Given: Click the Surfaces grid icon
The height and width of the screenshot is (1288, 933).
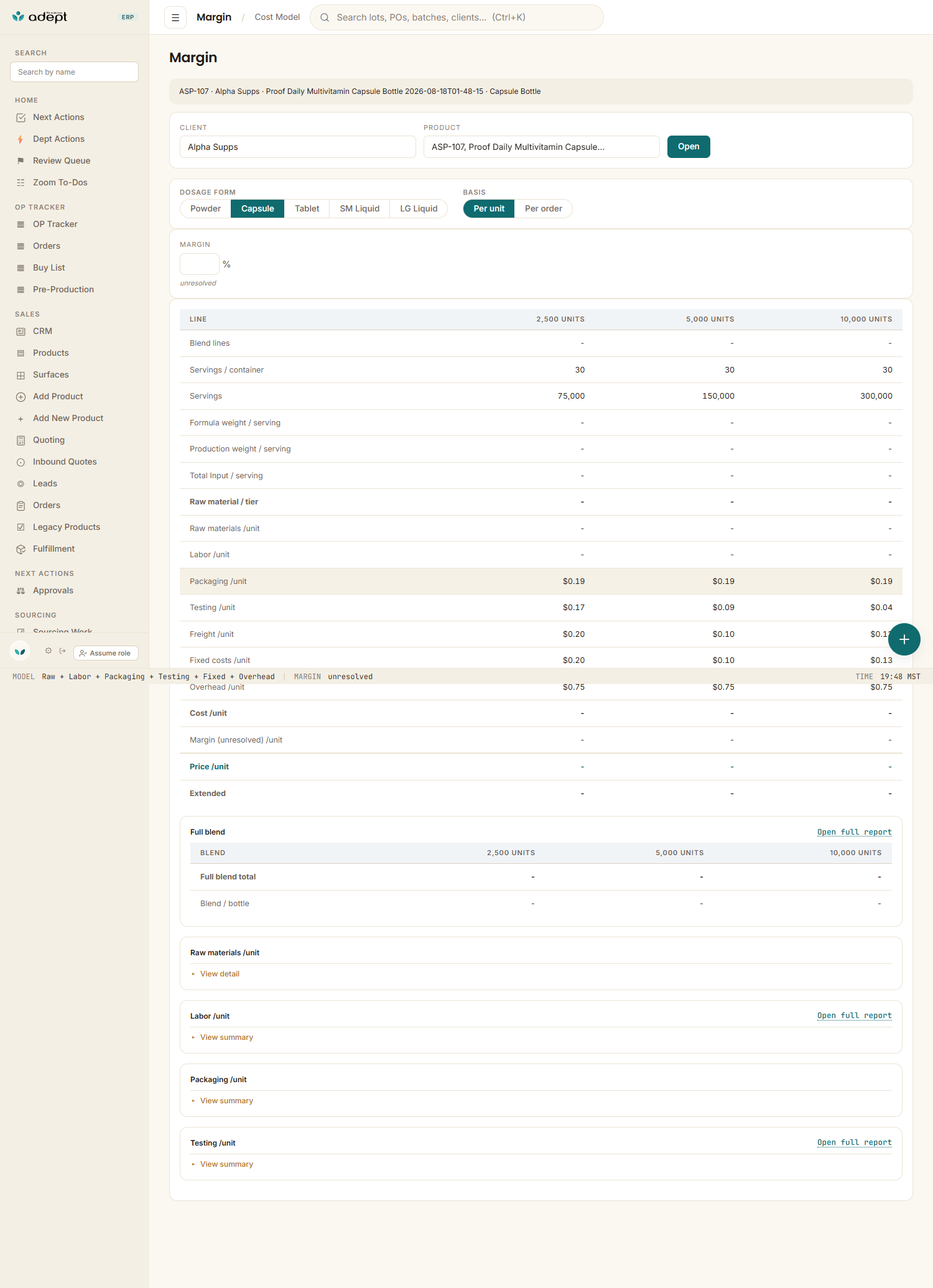Looking at the screenshot, I should pyautogui.click(x=21, y=375).
